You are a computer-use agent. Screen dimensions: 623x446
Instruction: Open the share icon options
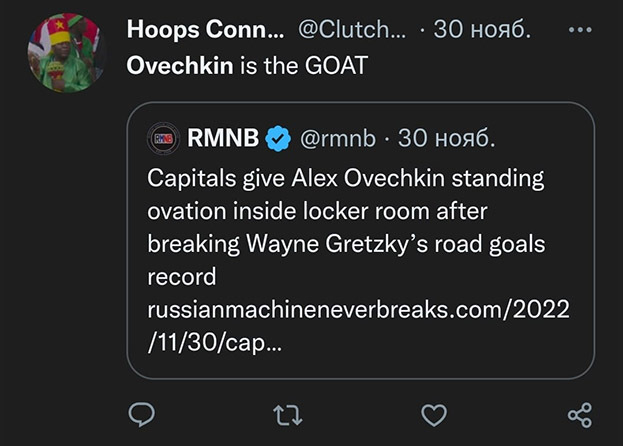(x=579, y=414)
